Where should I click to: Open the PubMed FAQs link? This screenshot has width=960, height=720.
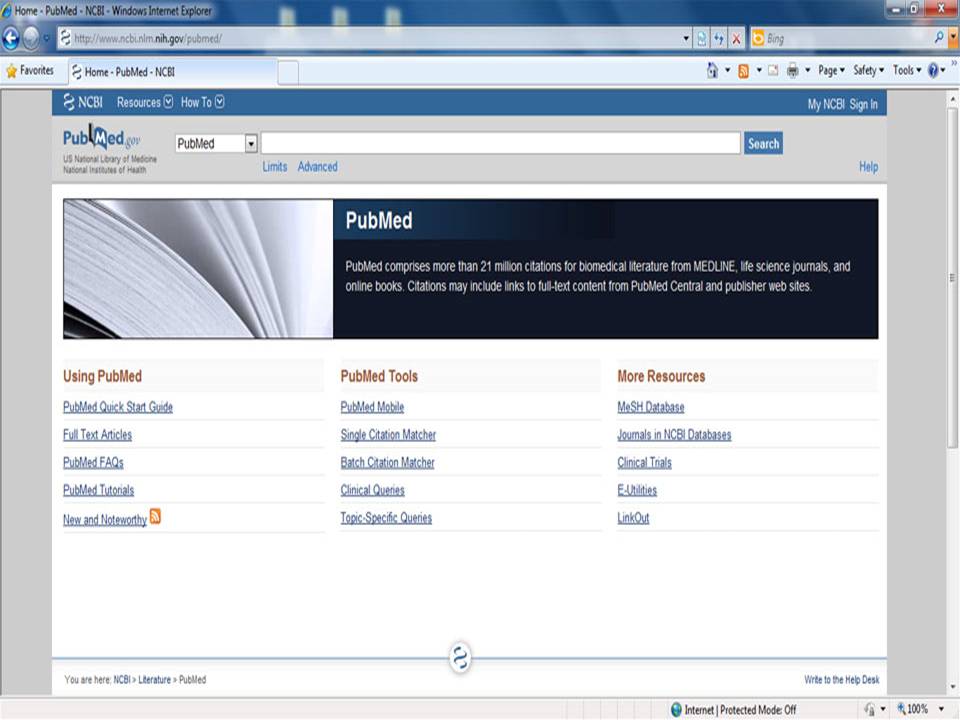(93, 462)
